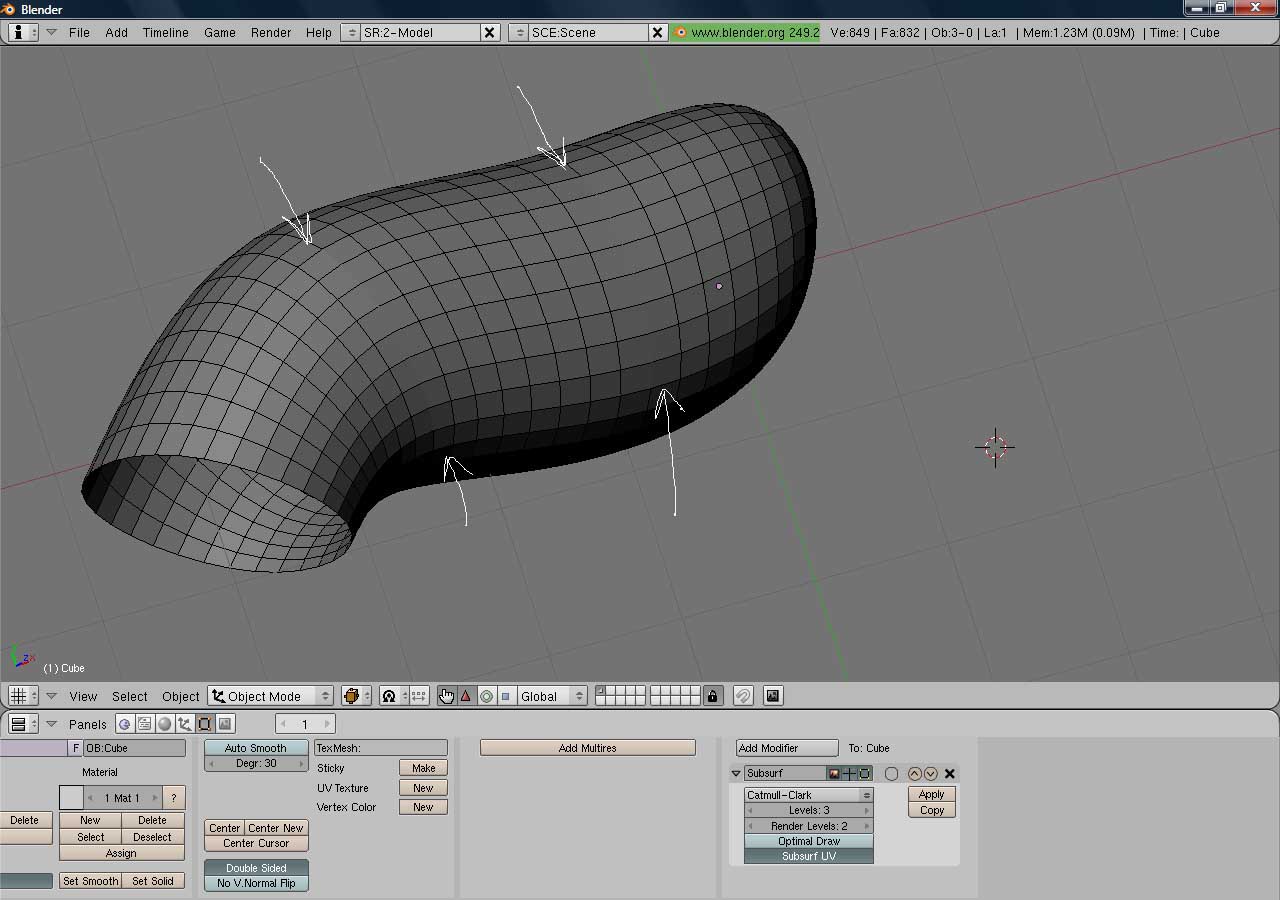Enable the rotate manipulator circle
The height and width of the screenshot is (900, 1280).
(x=486, y=696)
